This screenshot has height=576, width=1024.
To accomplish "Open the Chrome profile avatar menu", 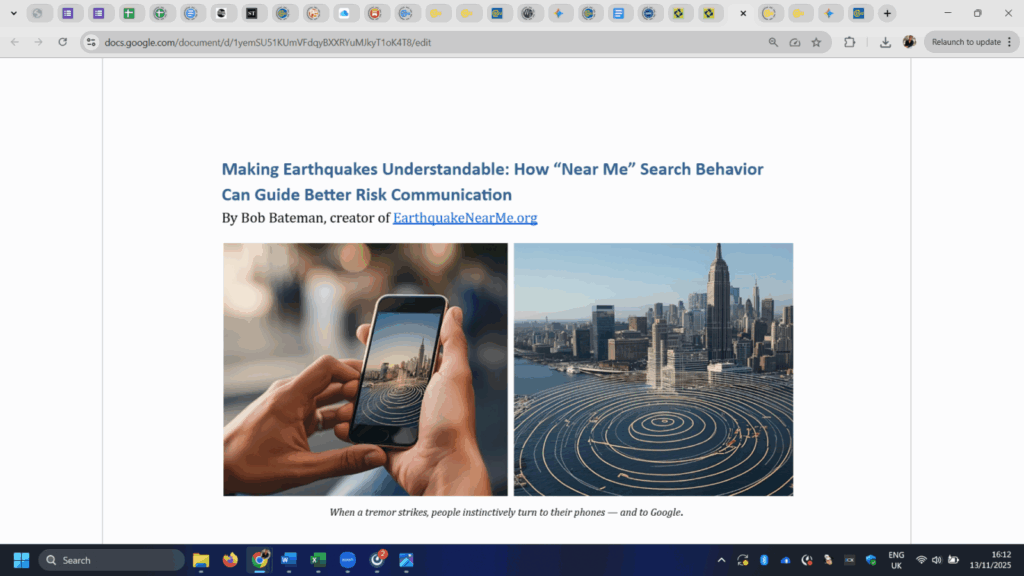I will pyautogui.click(x=909, y=42).
